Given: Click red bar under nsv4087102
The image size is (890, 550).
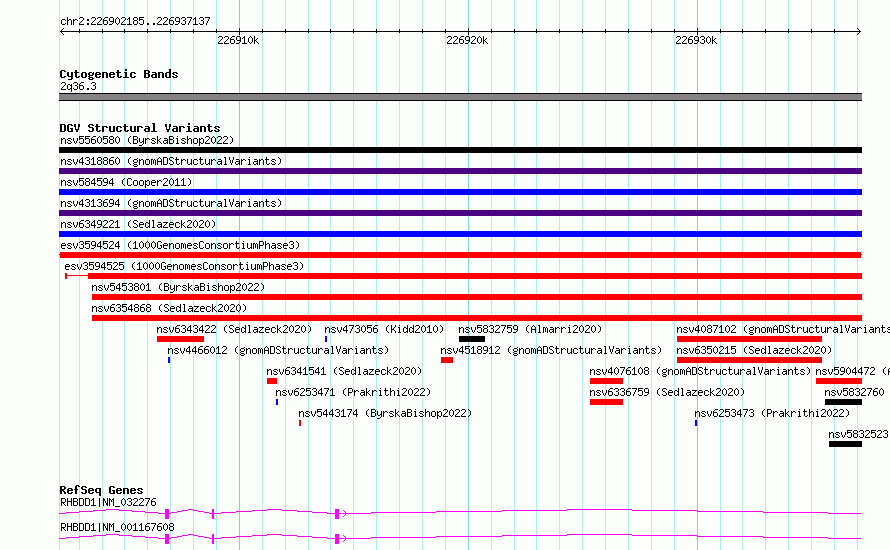Looking at the screenshot, I should pyautogui.click(x=749, y=339).
